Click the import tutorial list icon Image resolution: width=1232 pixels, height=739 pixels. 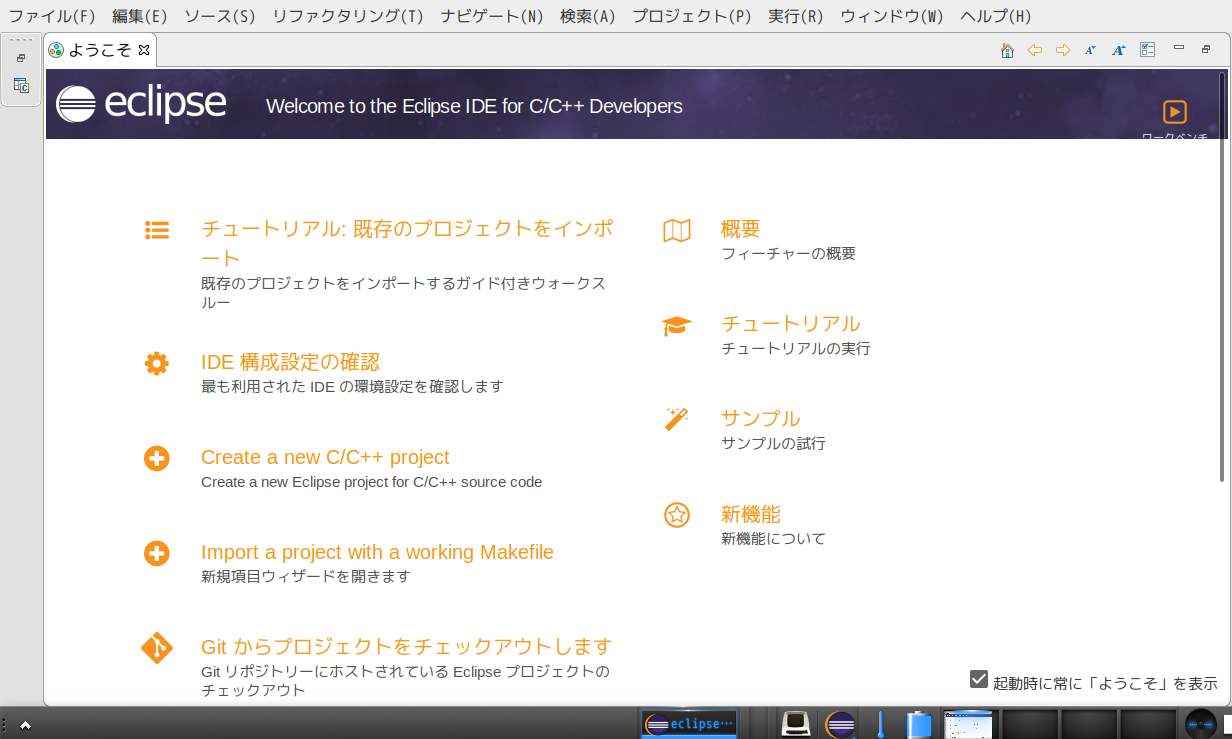point(157,230)
